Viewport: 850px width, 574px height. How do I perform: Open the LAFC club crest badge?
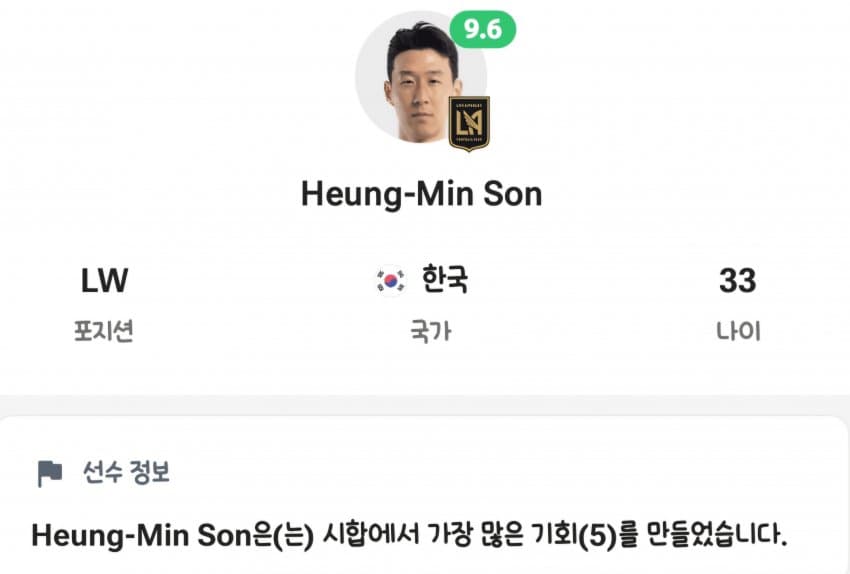pos(468,123)
